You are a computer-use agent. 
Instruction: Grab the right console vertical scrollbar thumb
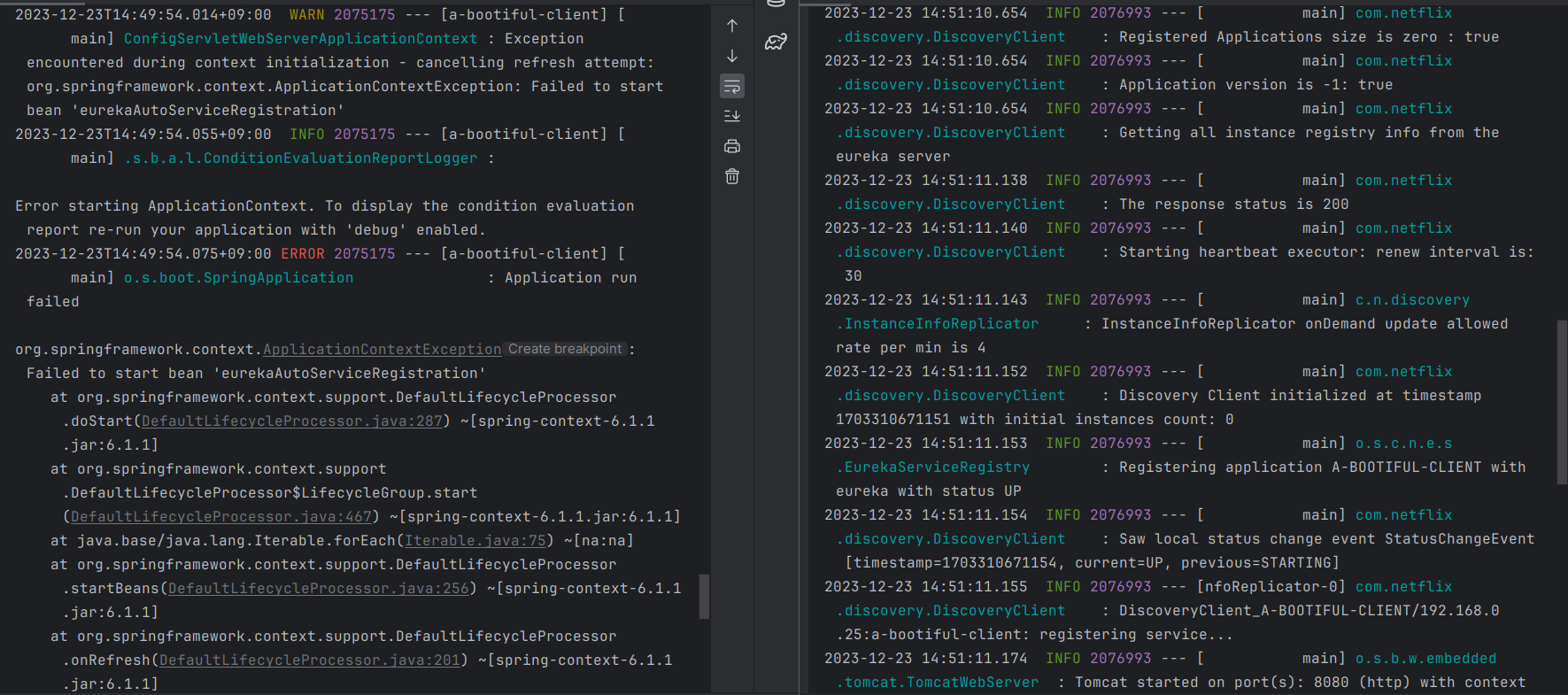tap(1562, 402)
